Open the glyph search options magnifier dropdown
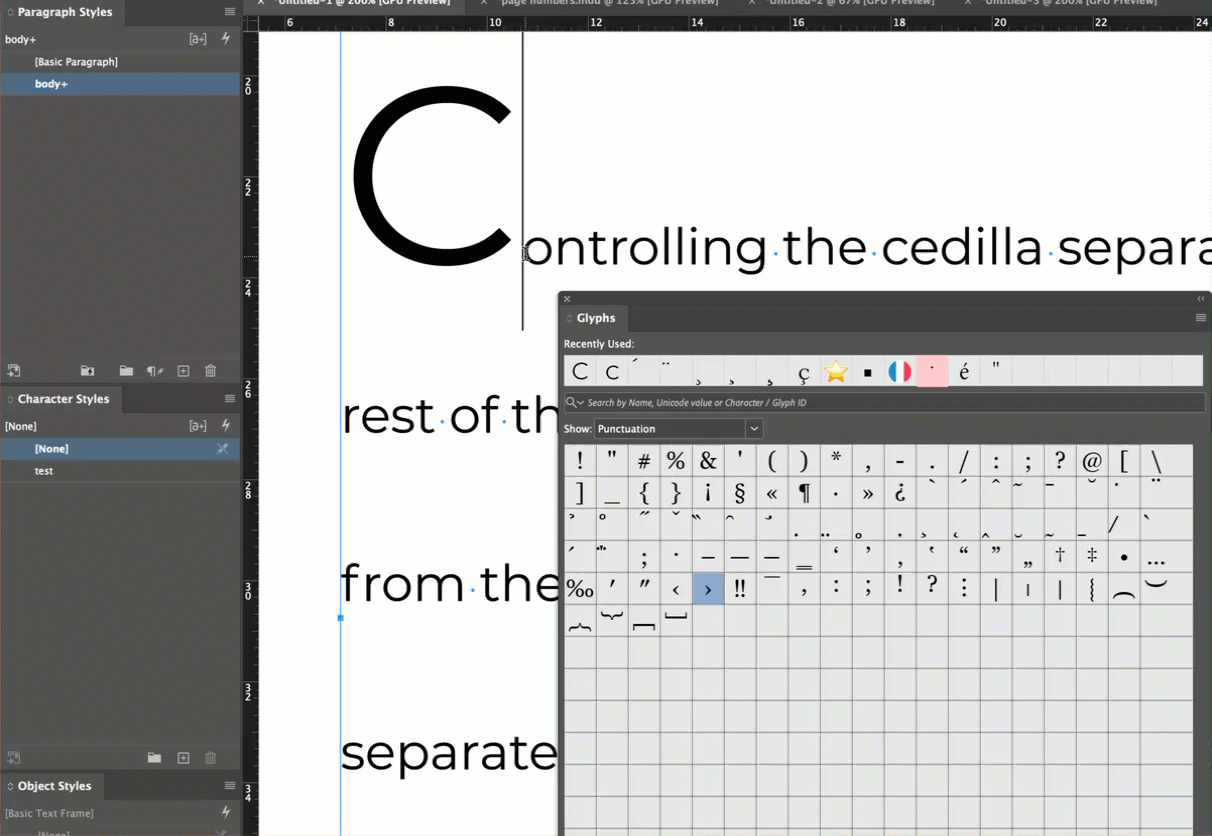 point(574,402)
